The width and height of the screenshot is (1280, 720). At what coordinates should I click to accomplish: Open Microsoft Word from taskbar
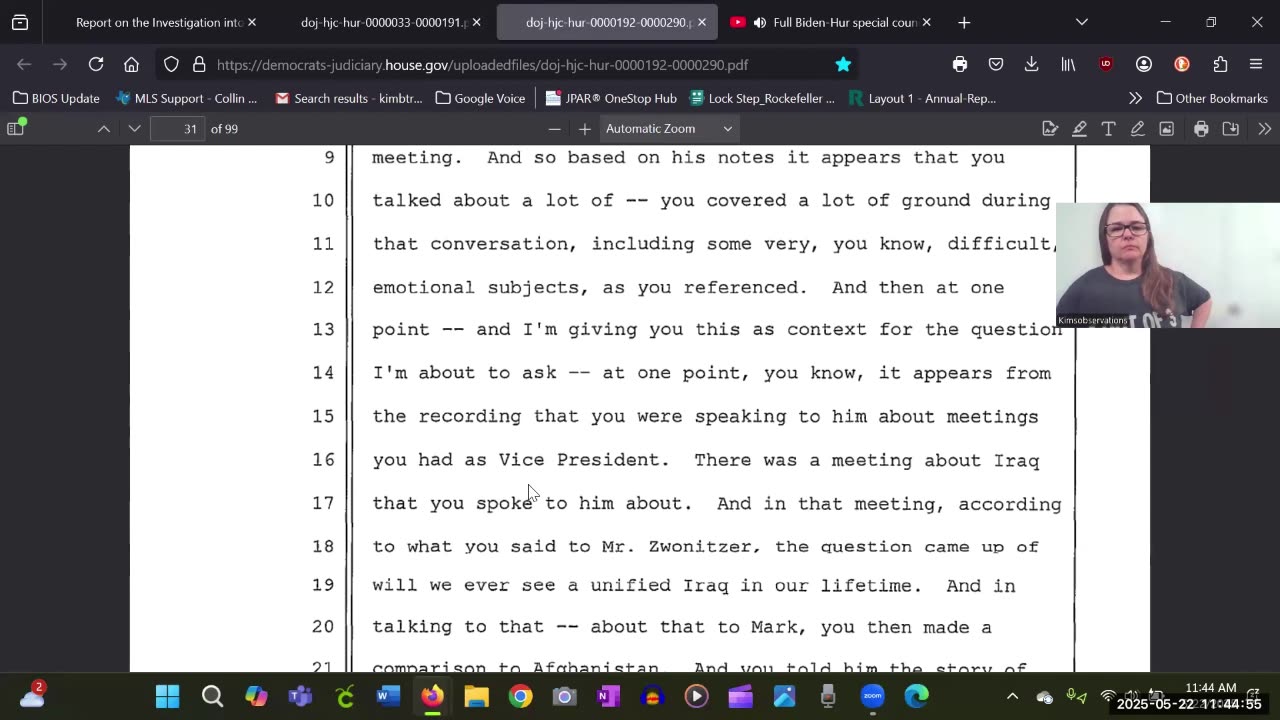[388, 696]
